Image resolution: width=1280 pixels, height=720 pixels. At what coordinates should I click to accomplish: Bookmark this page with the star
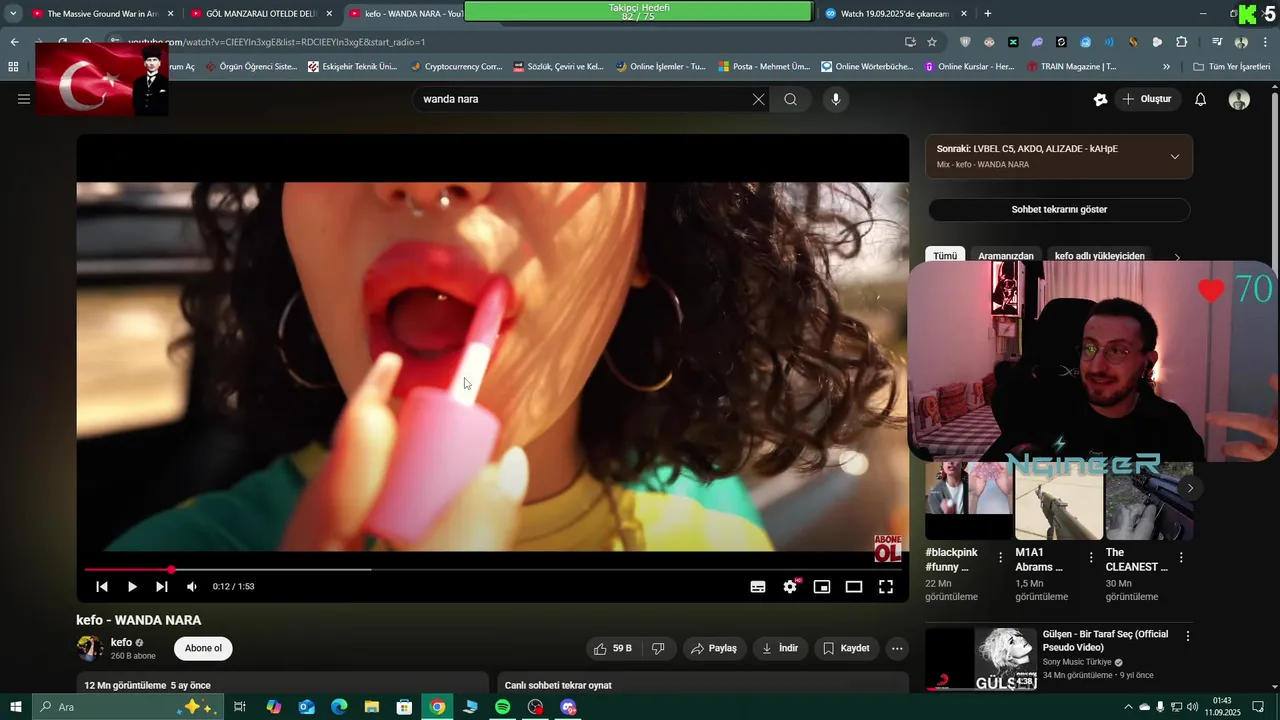pyautogui.click(x=932, y=42)
